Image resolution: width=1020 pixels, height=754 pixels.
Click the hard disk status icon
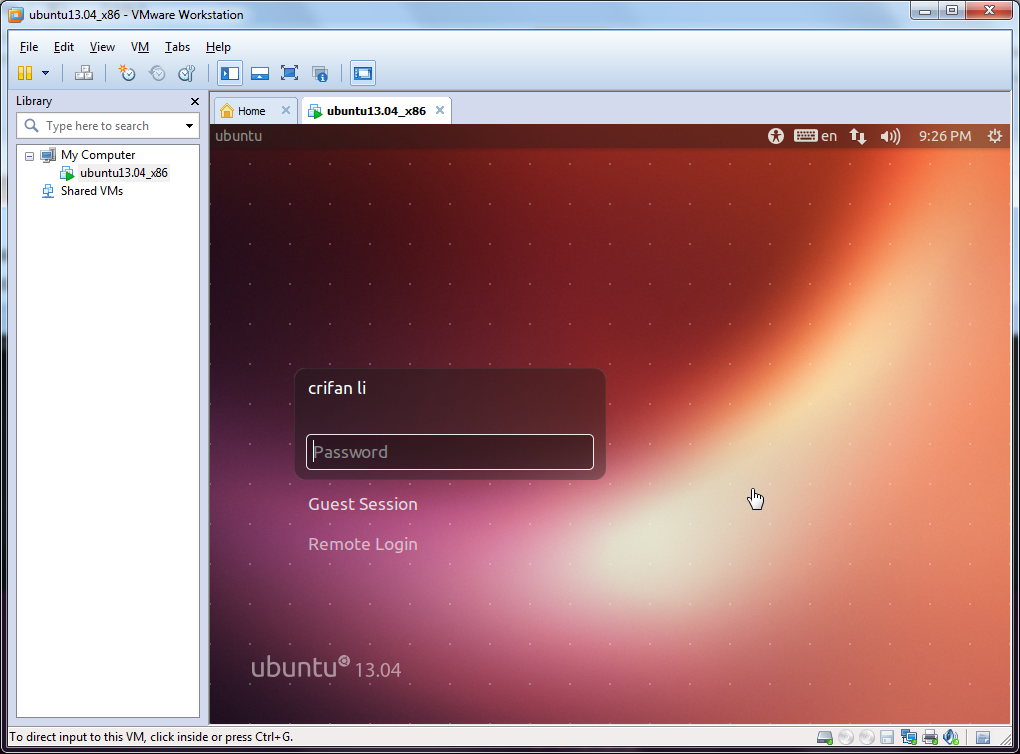click(x=825, y=737)
